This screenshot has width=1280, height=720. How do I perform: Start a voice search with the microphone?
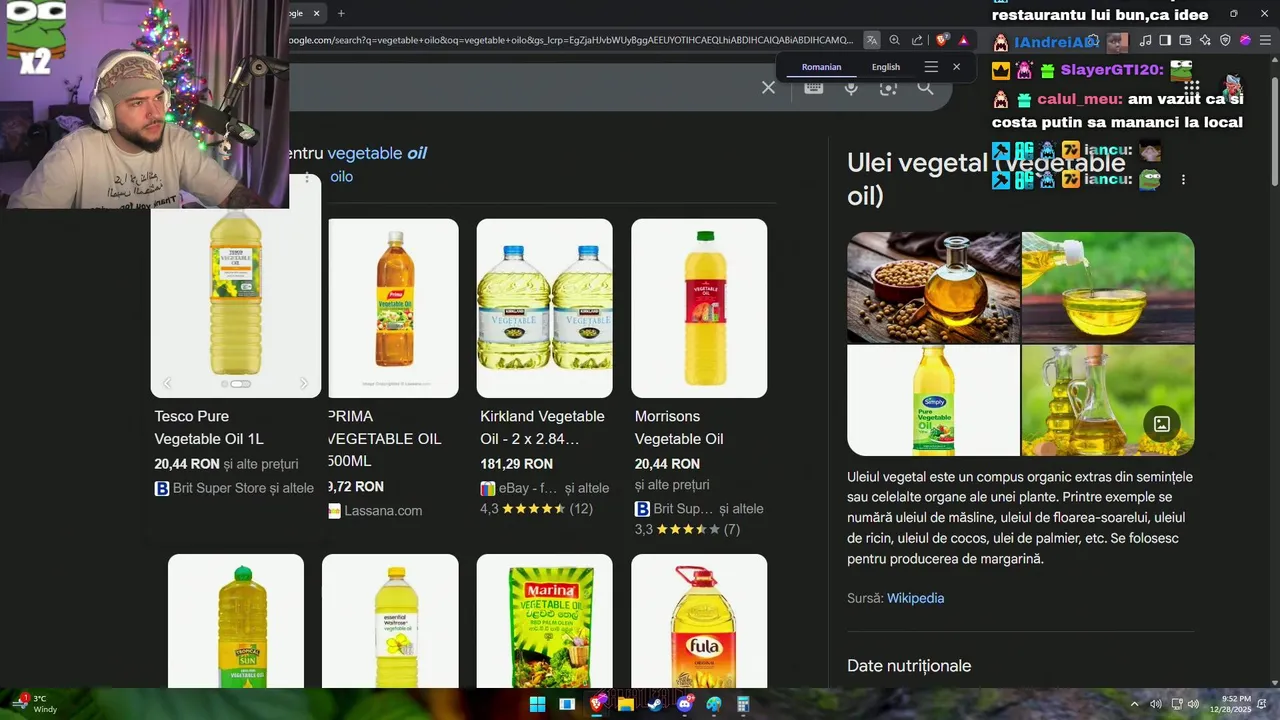pyautogui.click(x=851, y=88)
